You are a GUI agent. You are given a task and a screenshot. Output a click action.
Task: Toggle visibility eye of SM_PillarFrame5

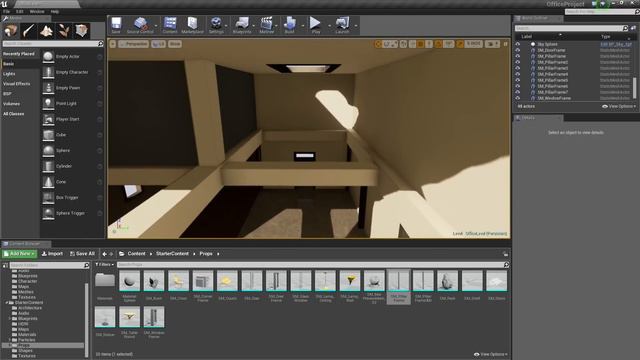[x=518, y=80]
